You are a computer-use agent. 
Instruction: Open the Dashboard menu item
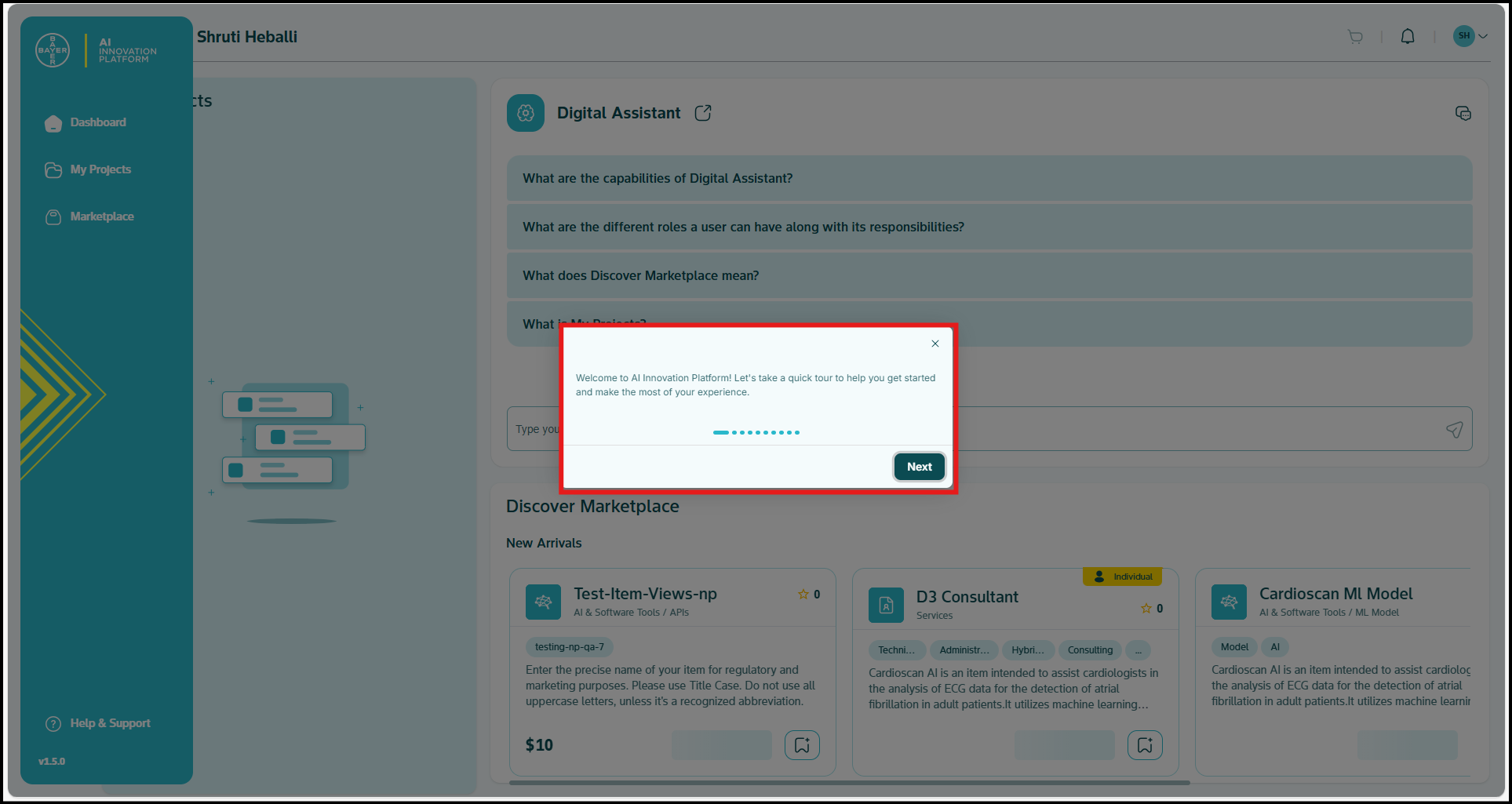[98, 122]
